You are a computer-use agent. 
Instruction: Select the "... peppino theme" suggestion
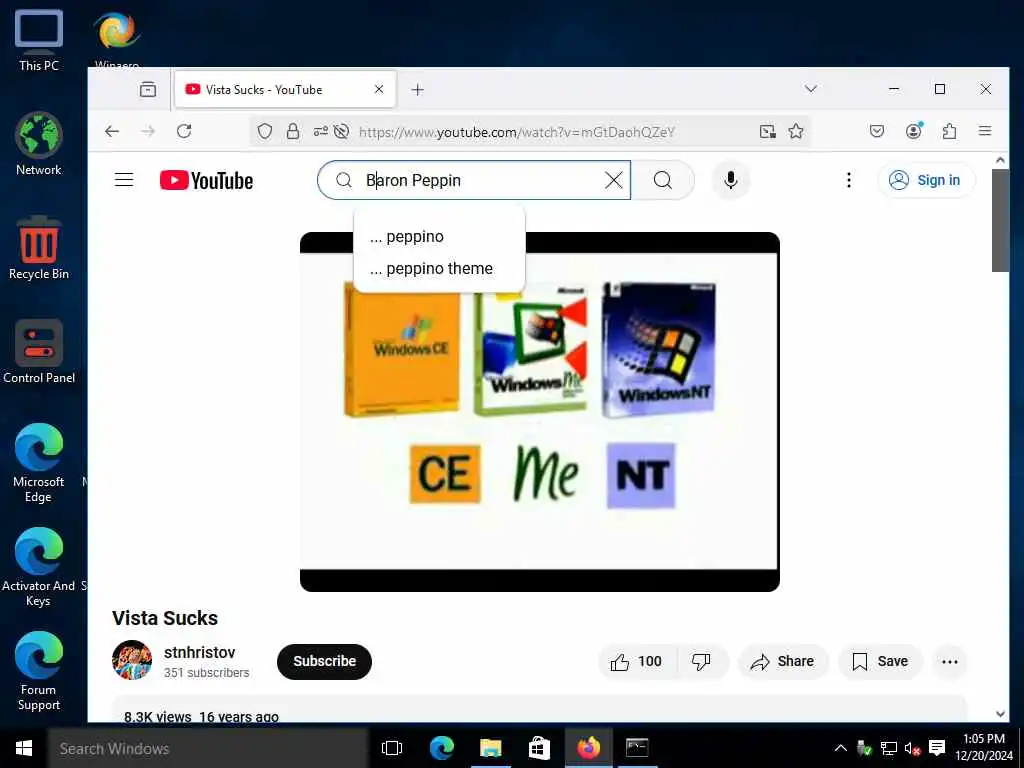point(439,268)
